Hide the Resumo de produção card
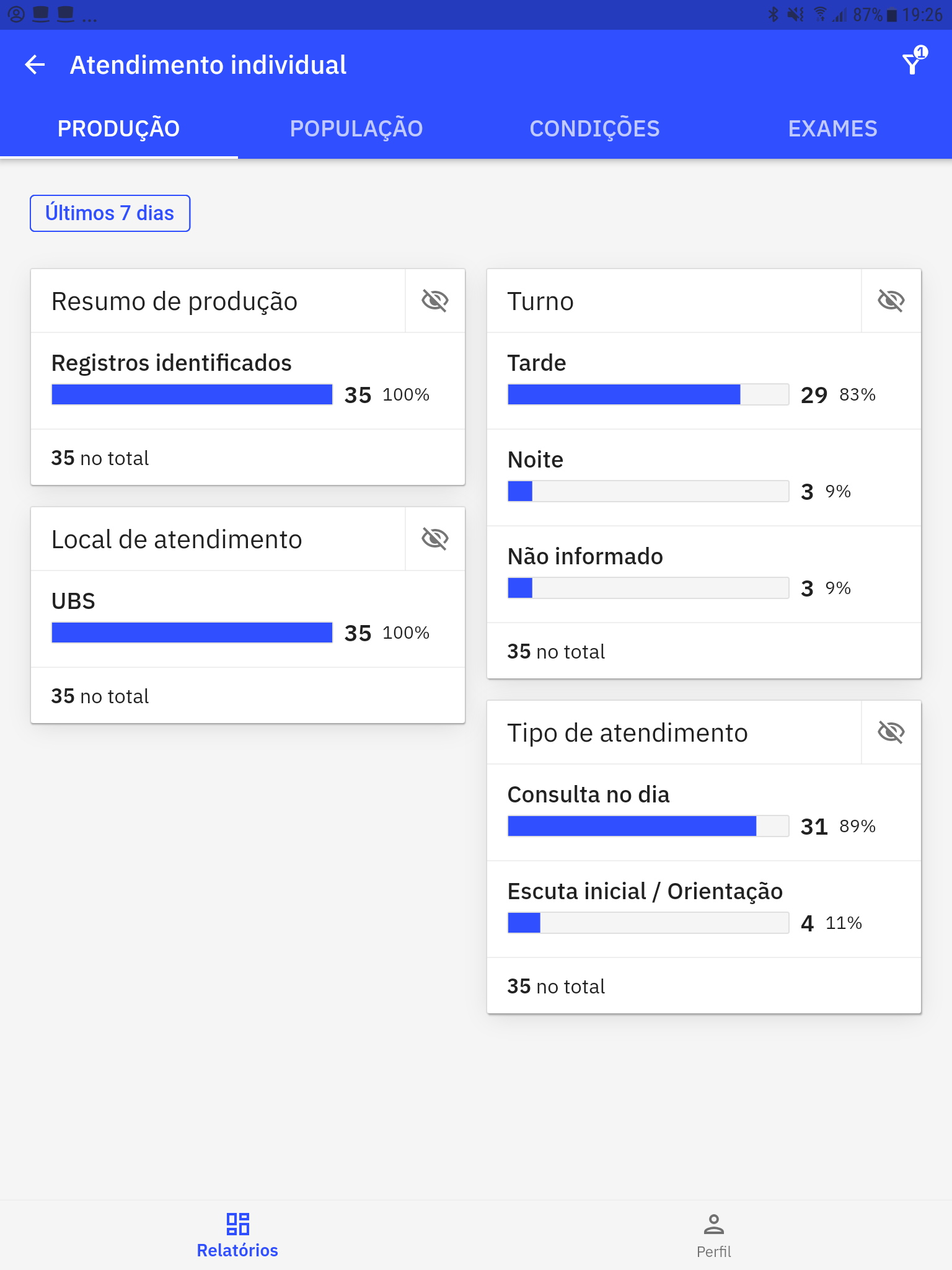 435,301
